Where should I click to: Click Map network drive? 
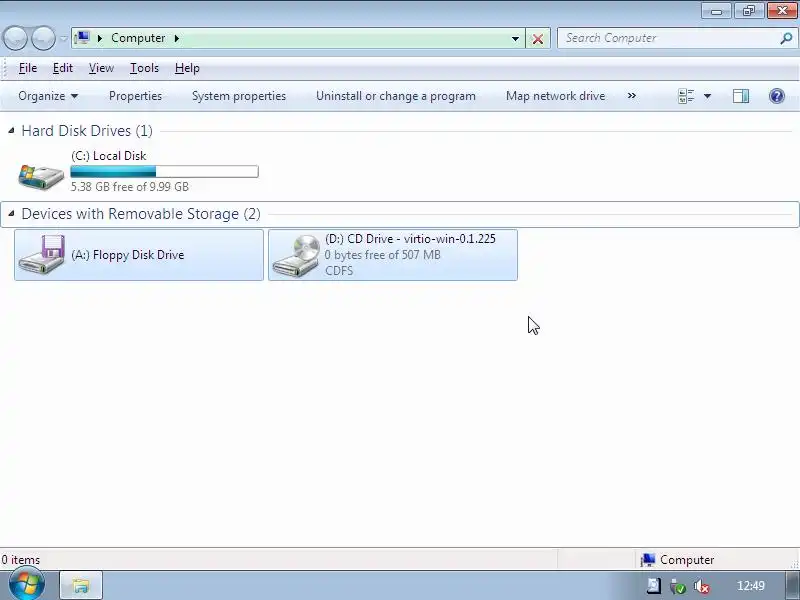[556, 96]
